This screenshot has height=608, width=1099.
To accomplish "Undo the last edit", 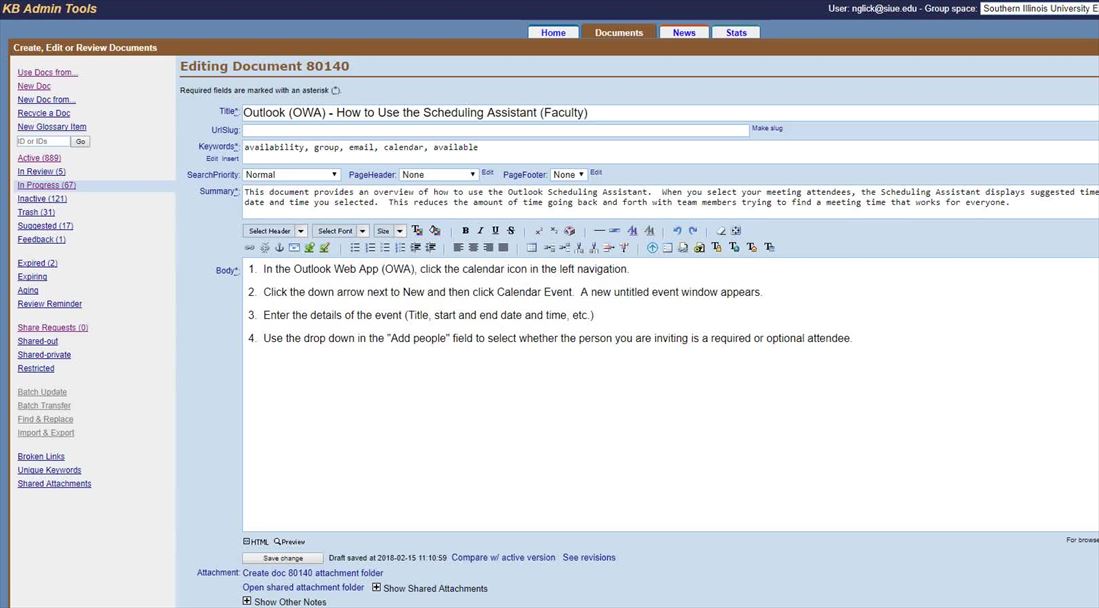I will pos(677,231).
